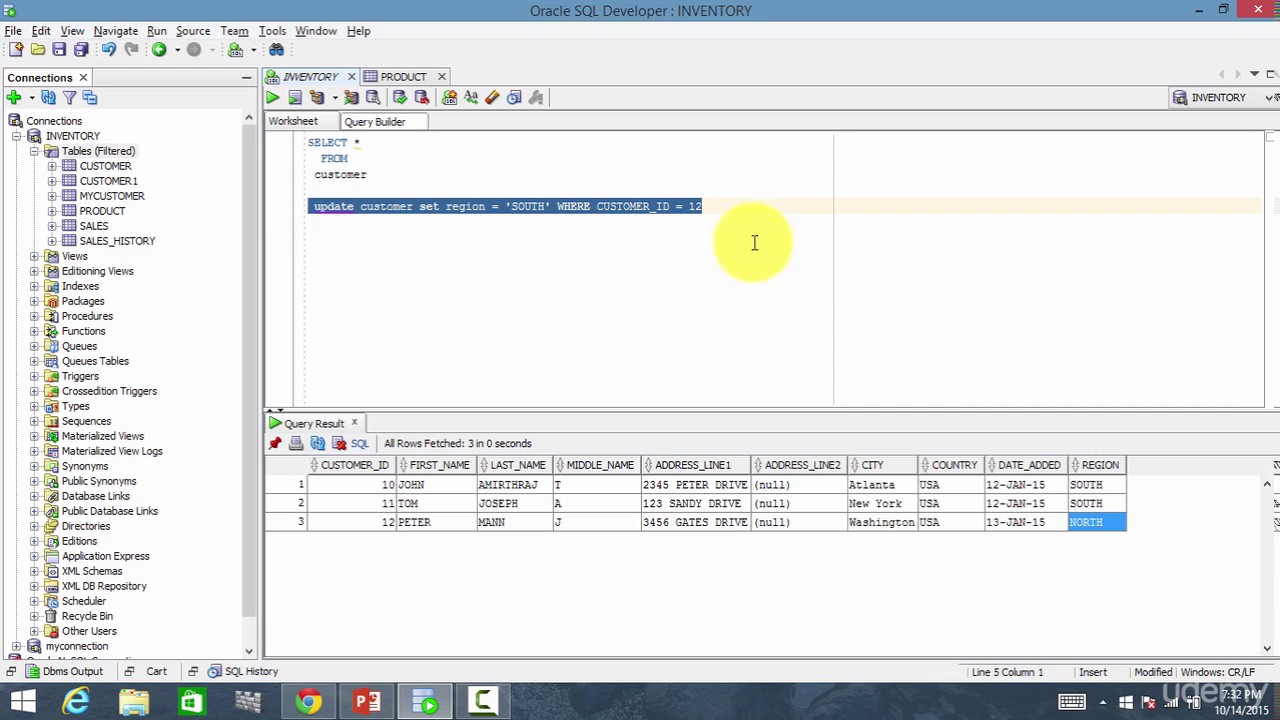1280x720 pixels.
Task: Click the Open folder toolbar icon
Action: 37,49
